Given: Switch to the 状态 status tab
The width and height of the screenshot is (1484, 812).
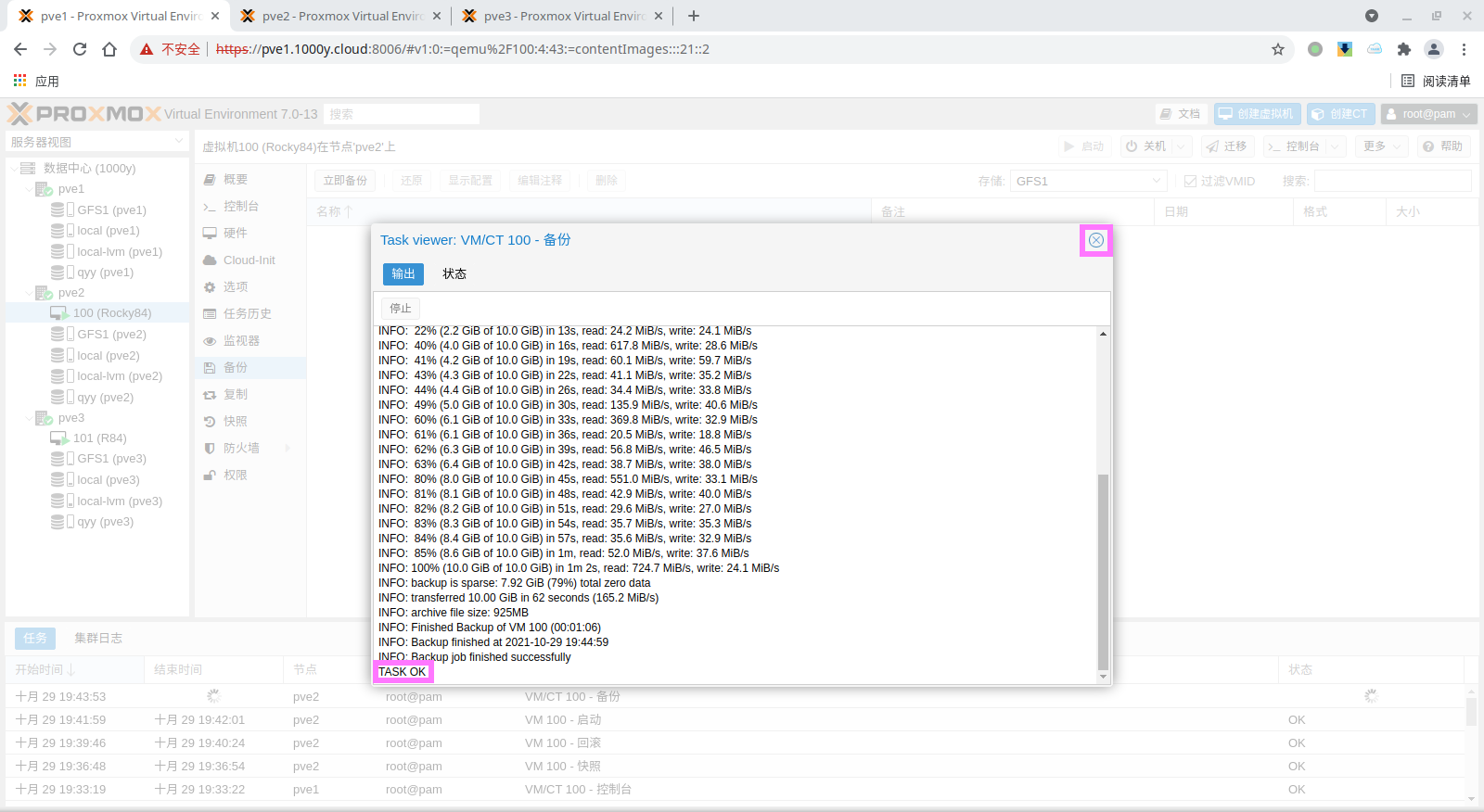Looking at the screenshot, I should pos(454,274).
